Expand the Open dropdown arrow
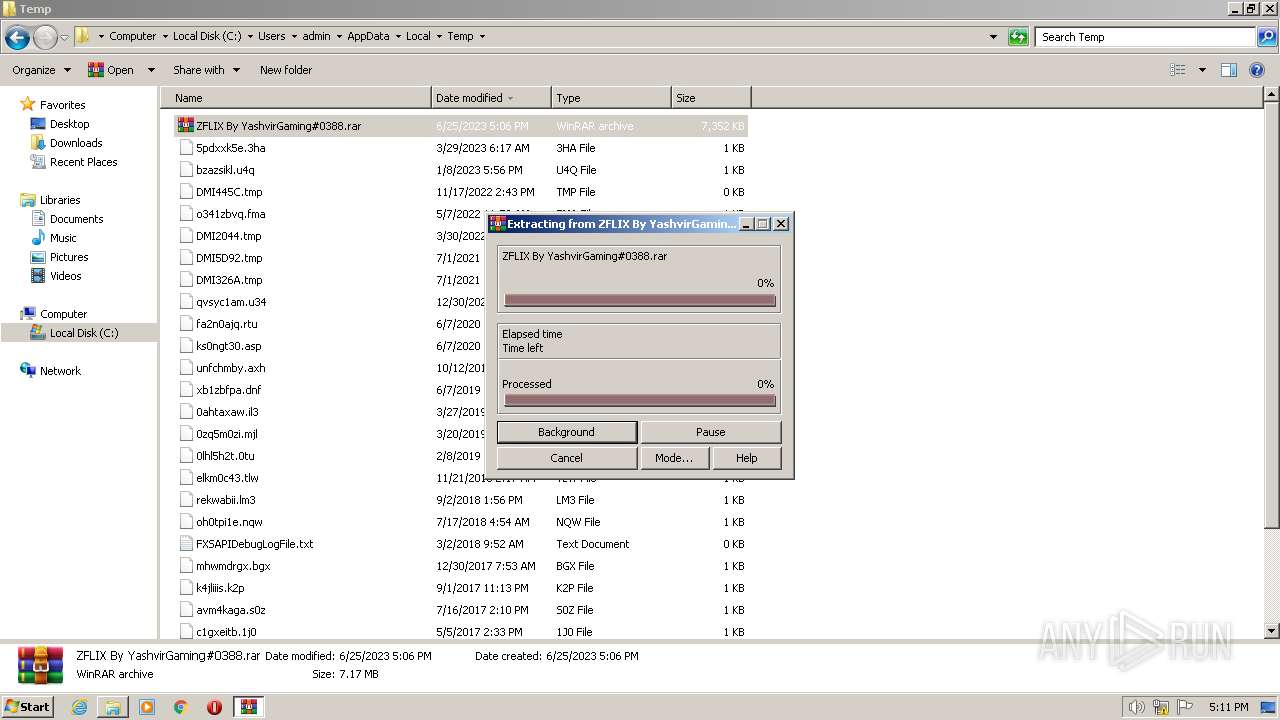The image size is (1280, 720). coord(151,70)
